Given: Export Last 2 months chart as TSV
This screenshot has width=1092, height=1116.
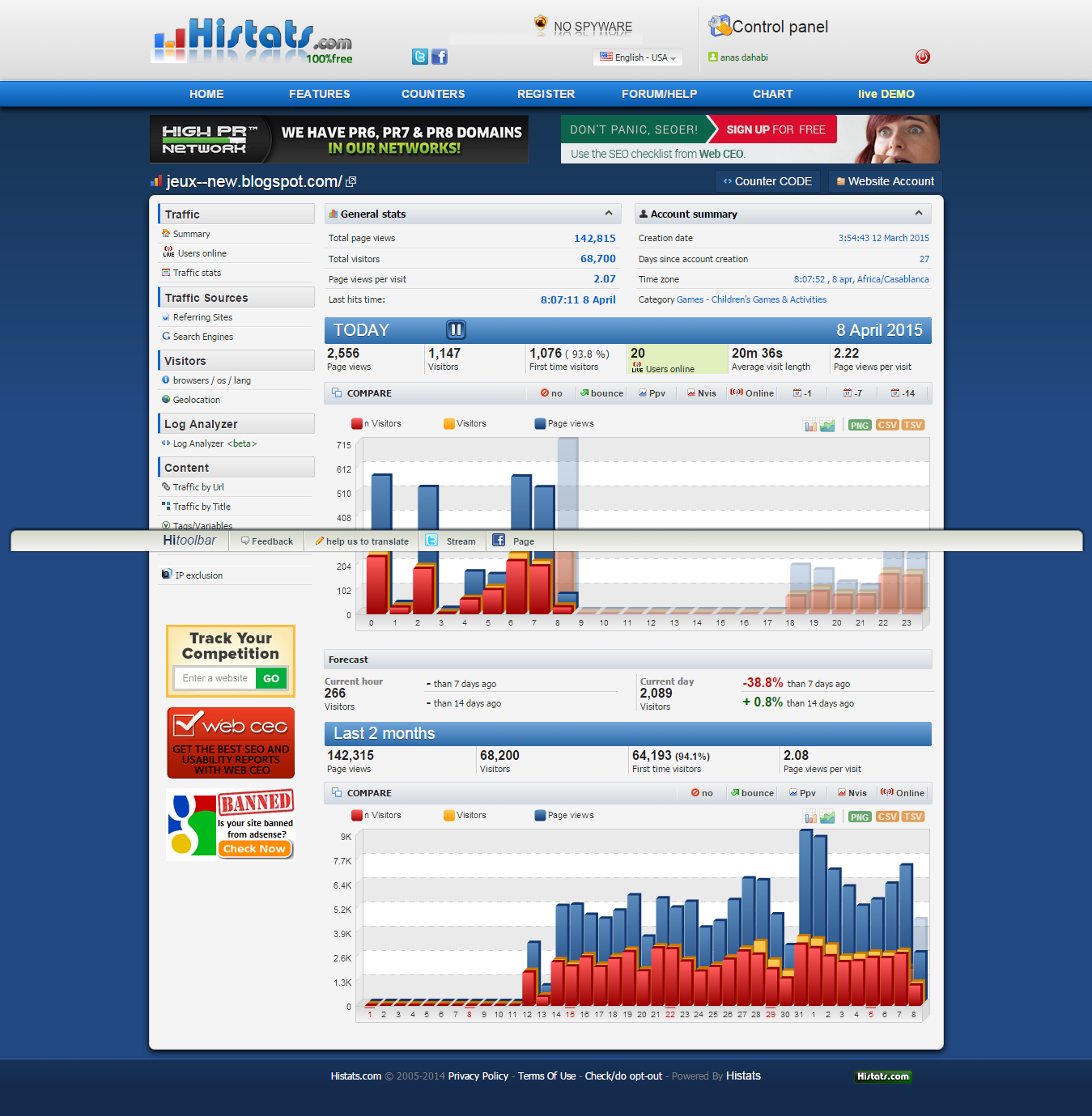Looking at the screenshot, I should tap(913, 817).
